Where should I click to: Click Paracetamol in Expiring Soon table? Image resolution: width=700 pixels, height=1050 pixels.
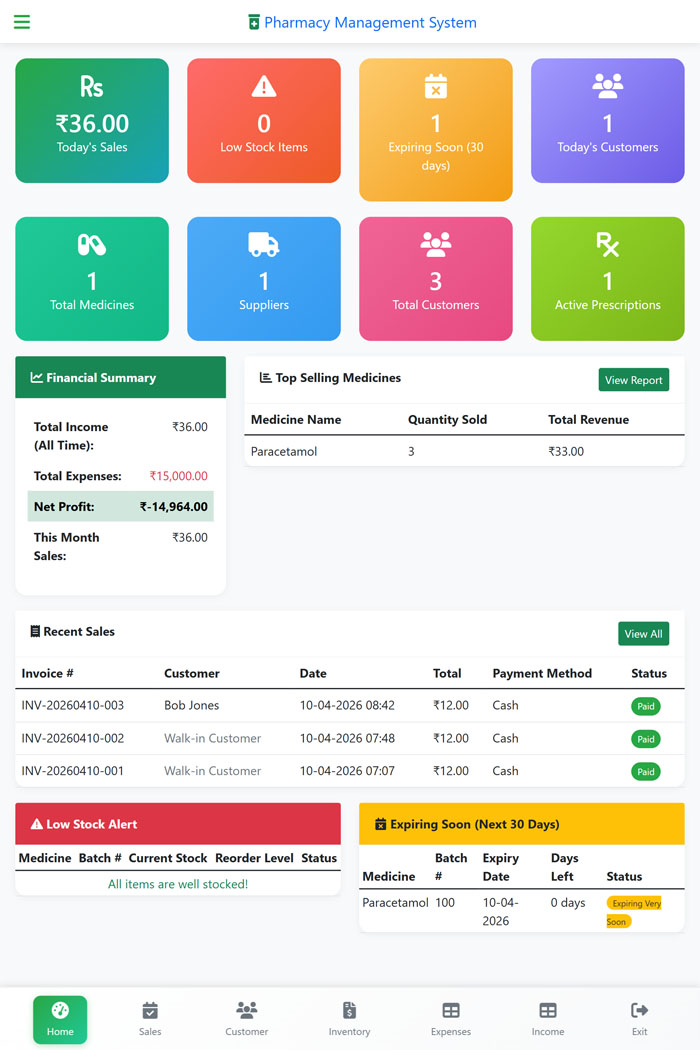(x=395, y=903)
